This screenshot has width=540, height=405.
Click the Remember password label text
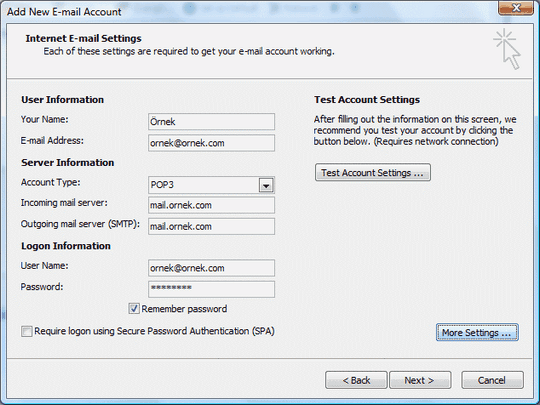pyautogui.click(x=184, y=309)
